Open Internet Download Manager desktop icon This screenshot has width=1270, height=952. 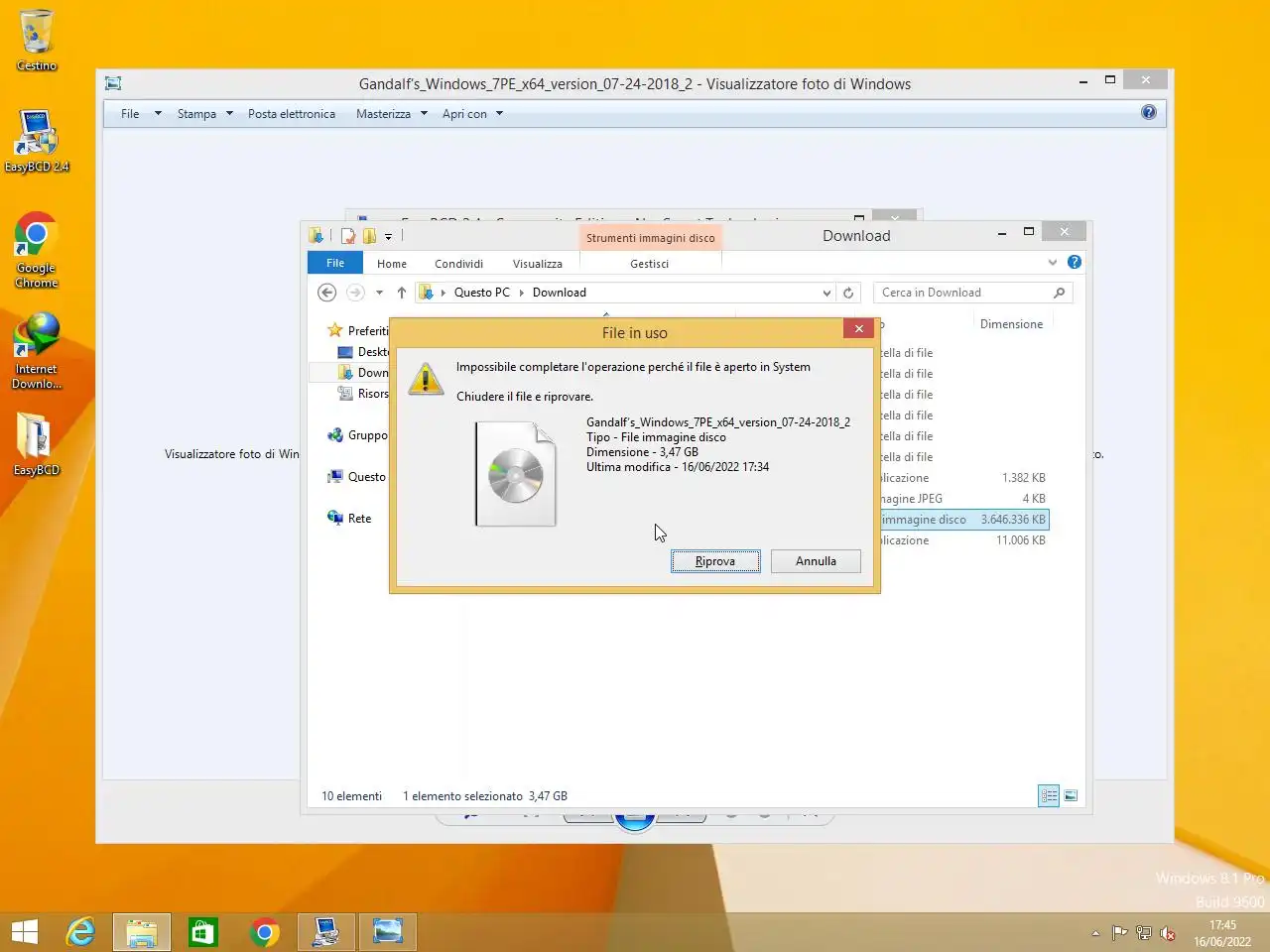pos(37,351)
